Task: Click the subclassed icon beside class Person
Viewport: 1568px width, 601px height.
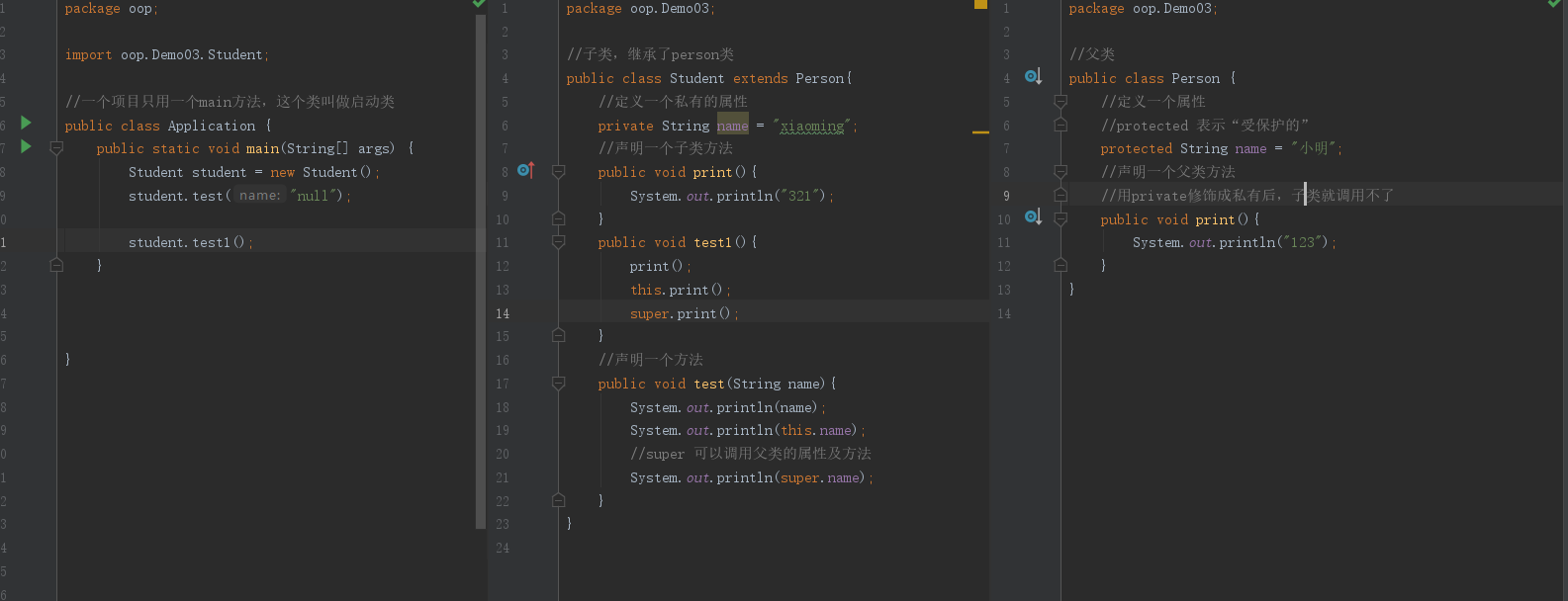Action: pos(1033,77)
